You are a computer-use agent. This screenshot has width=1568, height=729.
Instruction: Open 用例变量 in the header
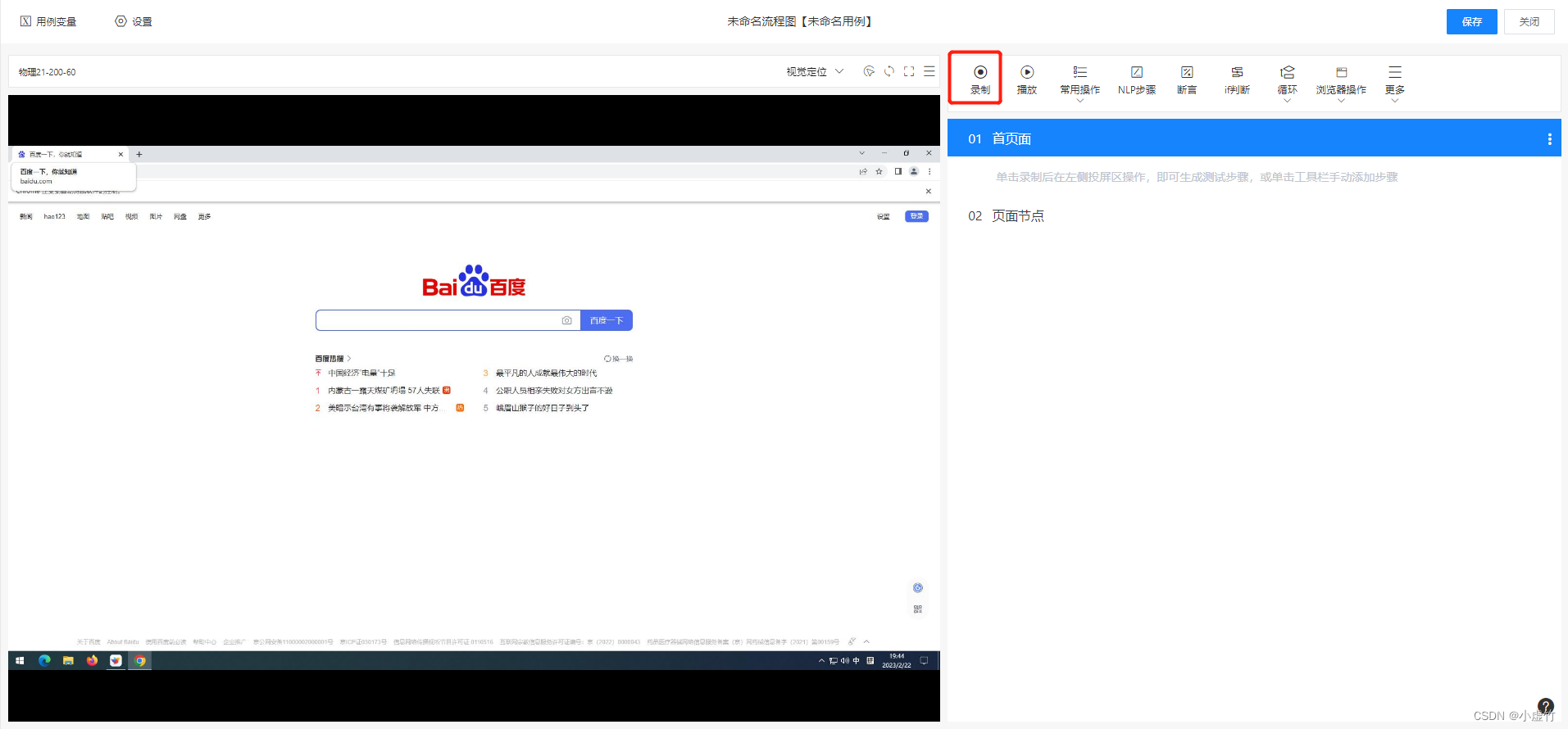pyautogui.click(x=48, y=21)
